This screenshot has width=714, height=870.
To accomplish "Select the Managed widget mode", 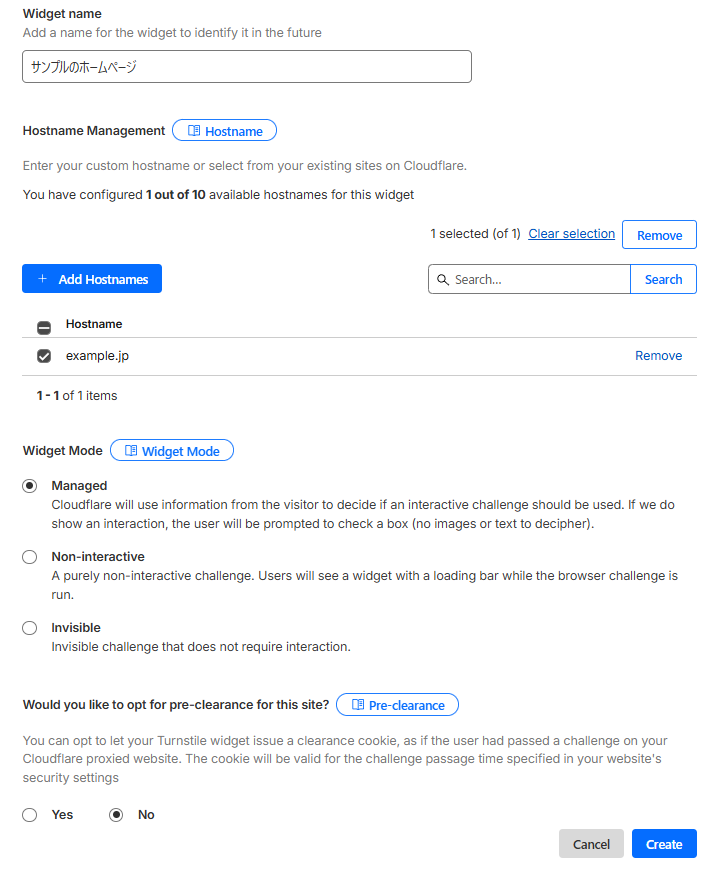I will point(30,486).
